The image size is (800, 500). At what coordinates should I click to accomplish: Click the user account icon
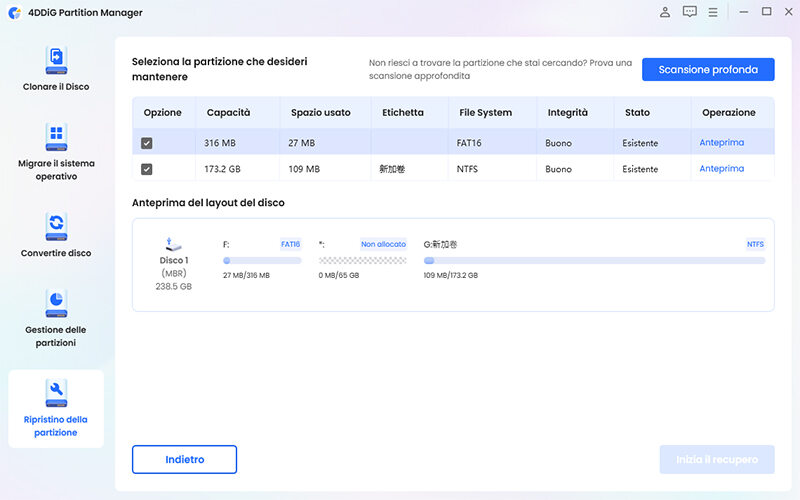coord(665,12)
